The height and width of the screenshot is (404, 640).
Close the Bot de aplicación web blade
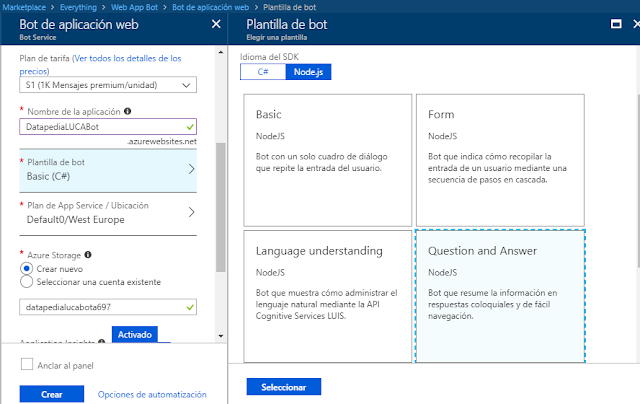216,24
